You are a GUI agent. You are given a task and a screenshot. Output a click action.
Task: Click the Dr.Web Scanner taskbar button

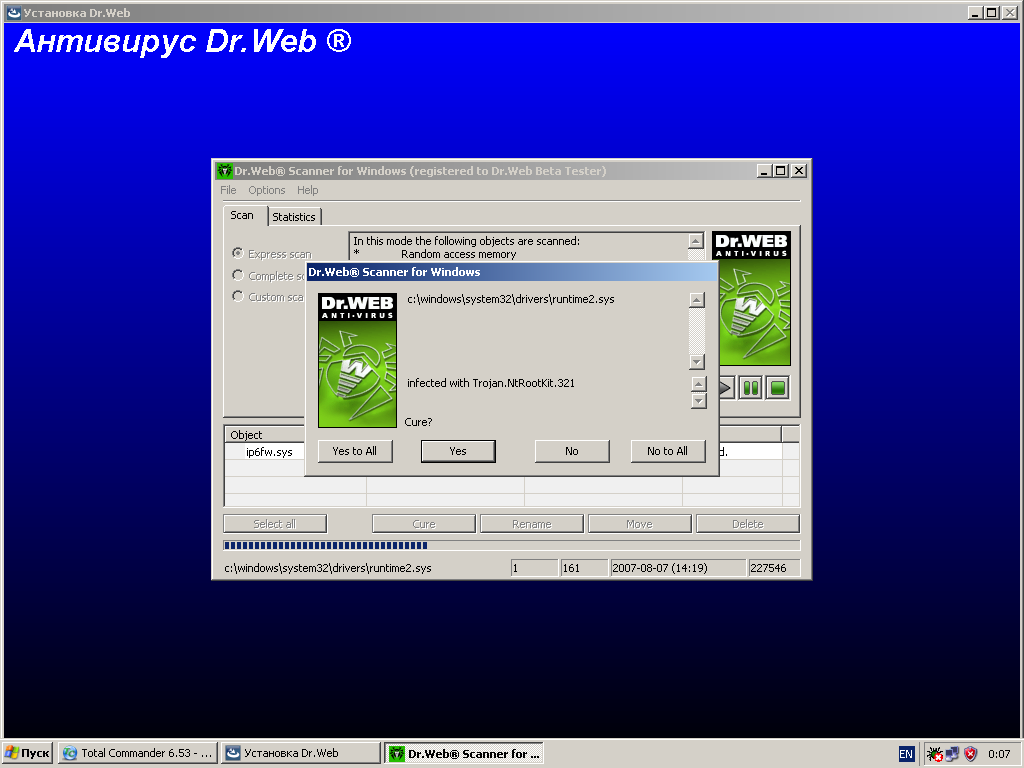(x=464, y=753)
